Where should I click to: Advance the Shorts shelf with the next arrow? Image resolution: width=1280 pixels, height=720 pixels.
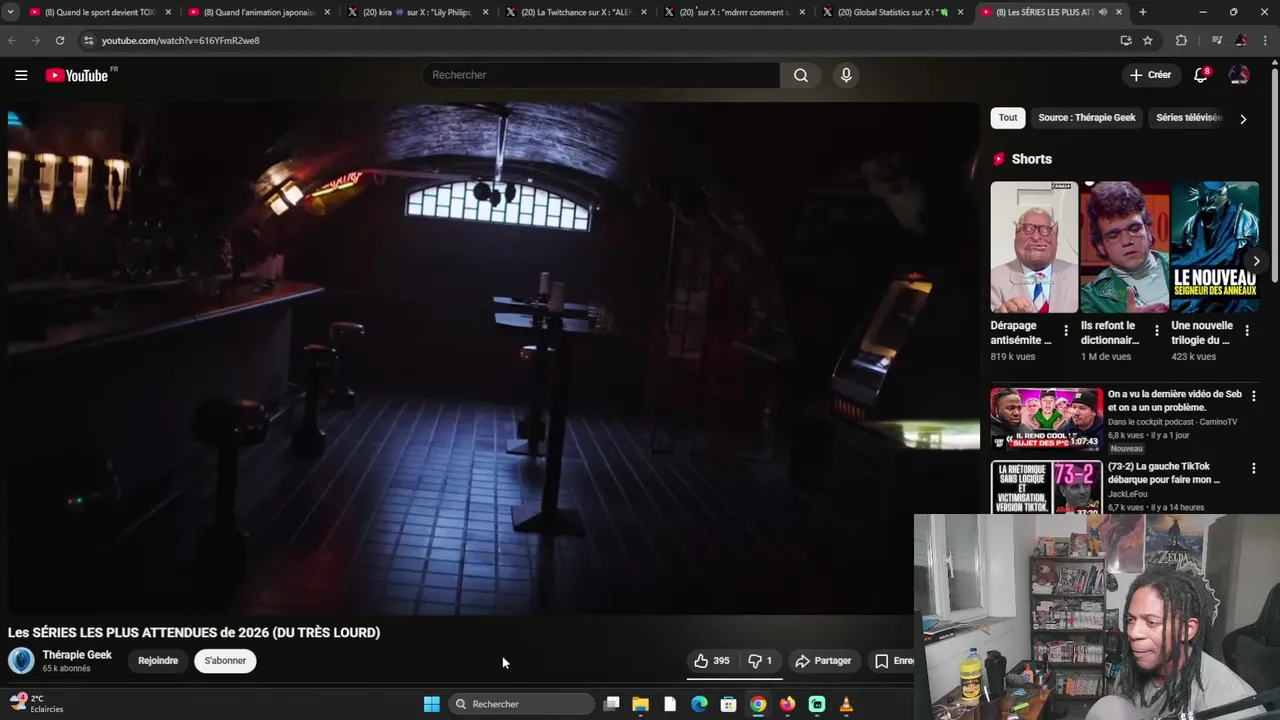1256,261
